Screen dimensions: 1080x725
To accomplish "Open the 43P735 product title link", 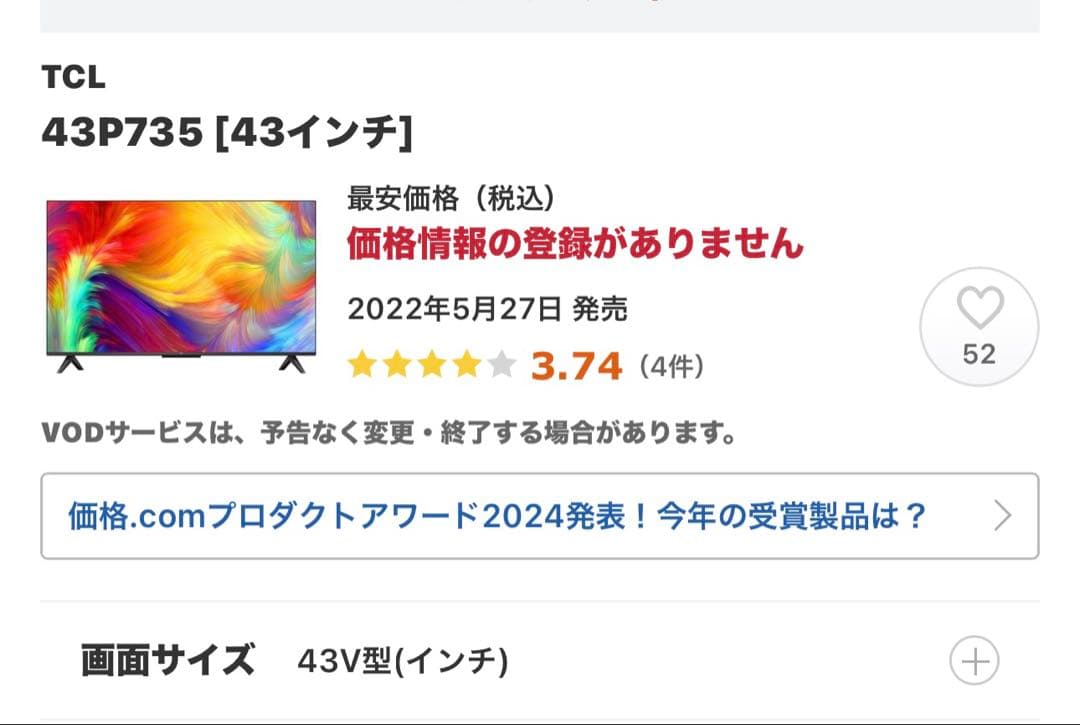I will 226,128.
